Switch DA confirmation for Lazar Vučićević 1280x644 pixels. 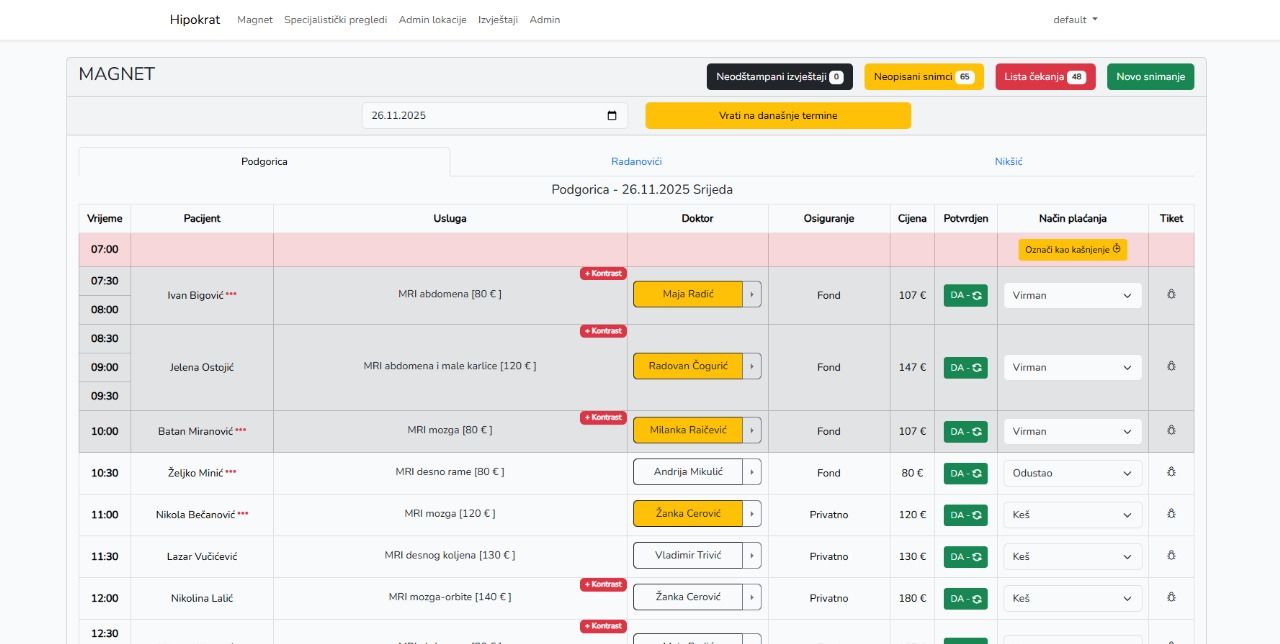click(x=965, y=556)
